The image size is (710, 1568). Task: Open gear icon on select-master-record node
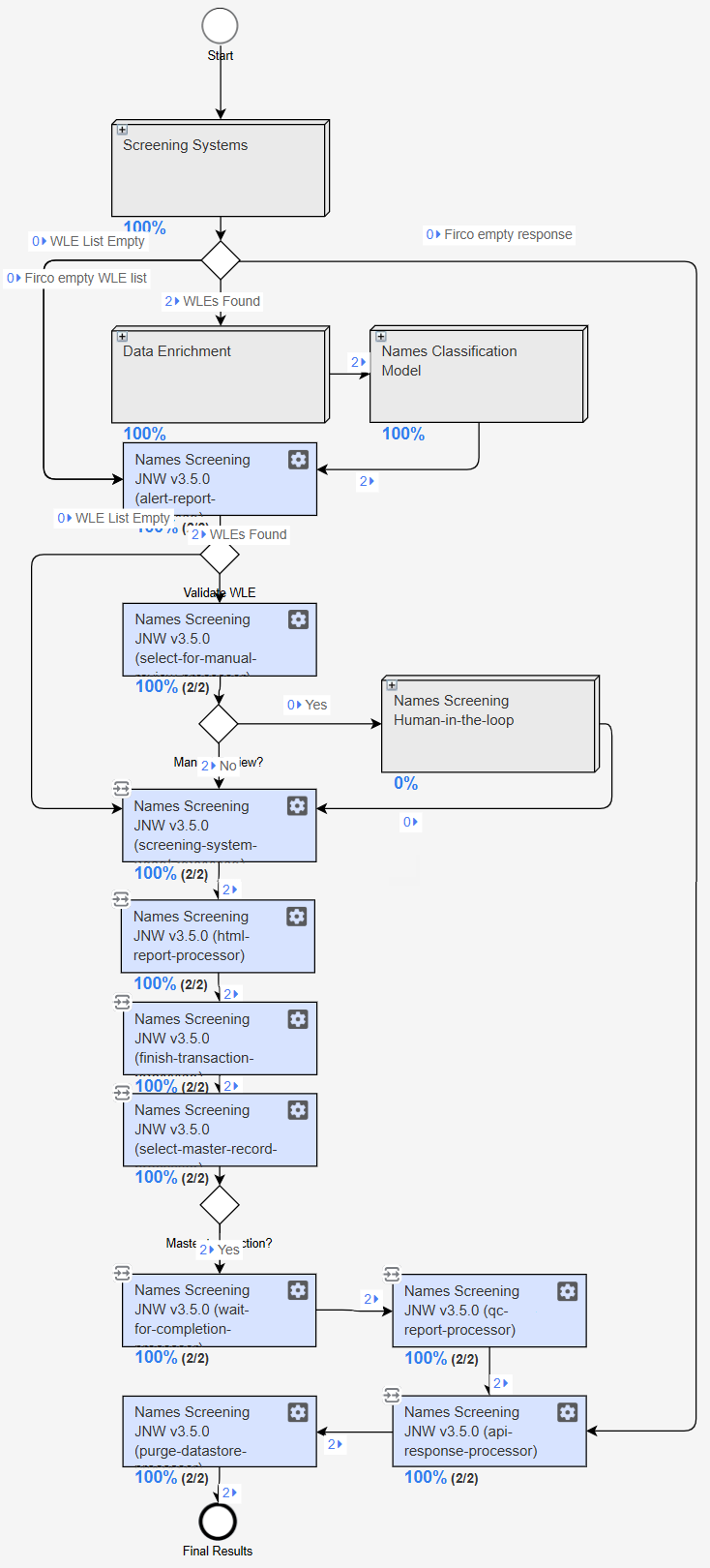click(x=298, y=1110)
